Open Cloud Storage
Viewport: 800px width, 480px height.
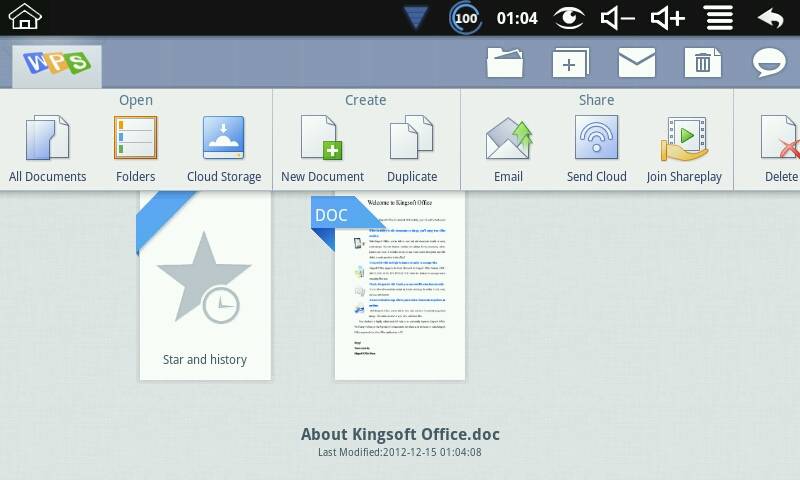223,149
